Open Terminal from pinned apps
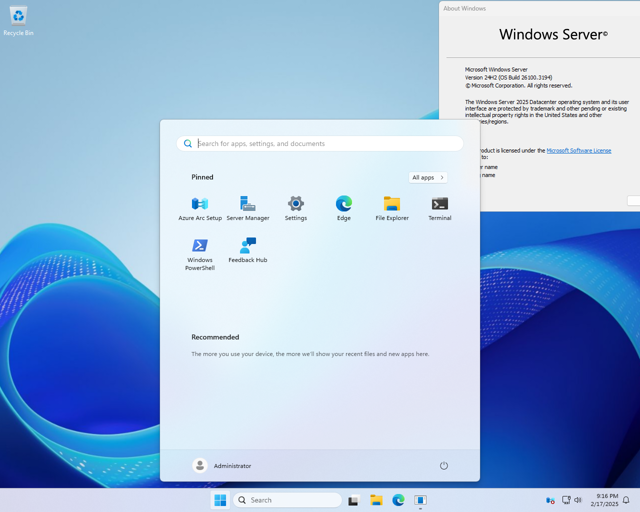Viewport: 640px width, 512px height. [440, 208]
